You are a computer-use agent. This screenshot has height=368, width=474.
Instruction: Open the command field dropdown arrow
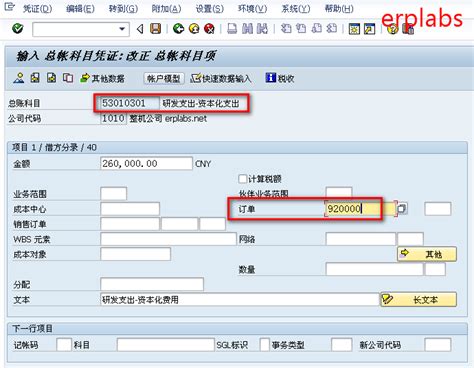pos(122,29)
